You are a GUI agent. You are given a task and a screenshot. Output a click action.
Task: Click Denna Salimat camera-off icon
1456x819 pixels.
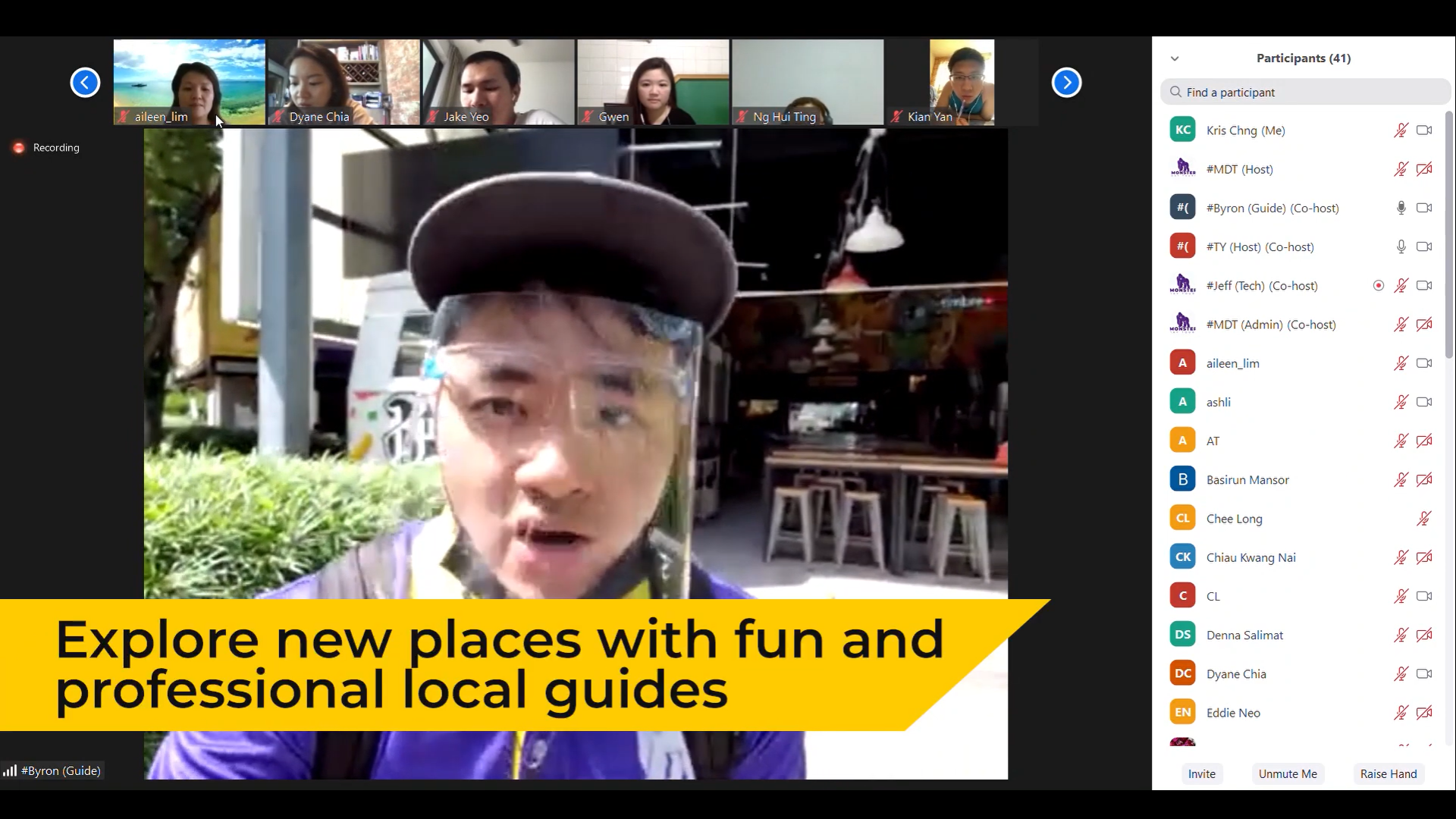1424,635
